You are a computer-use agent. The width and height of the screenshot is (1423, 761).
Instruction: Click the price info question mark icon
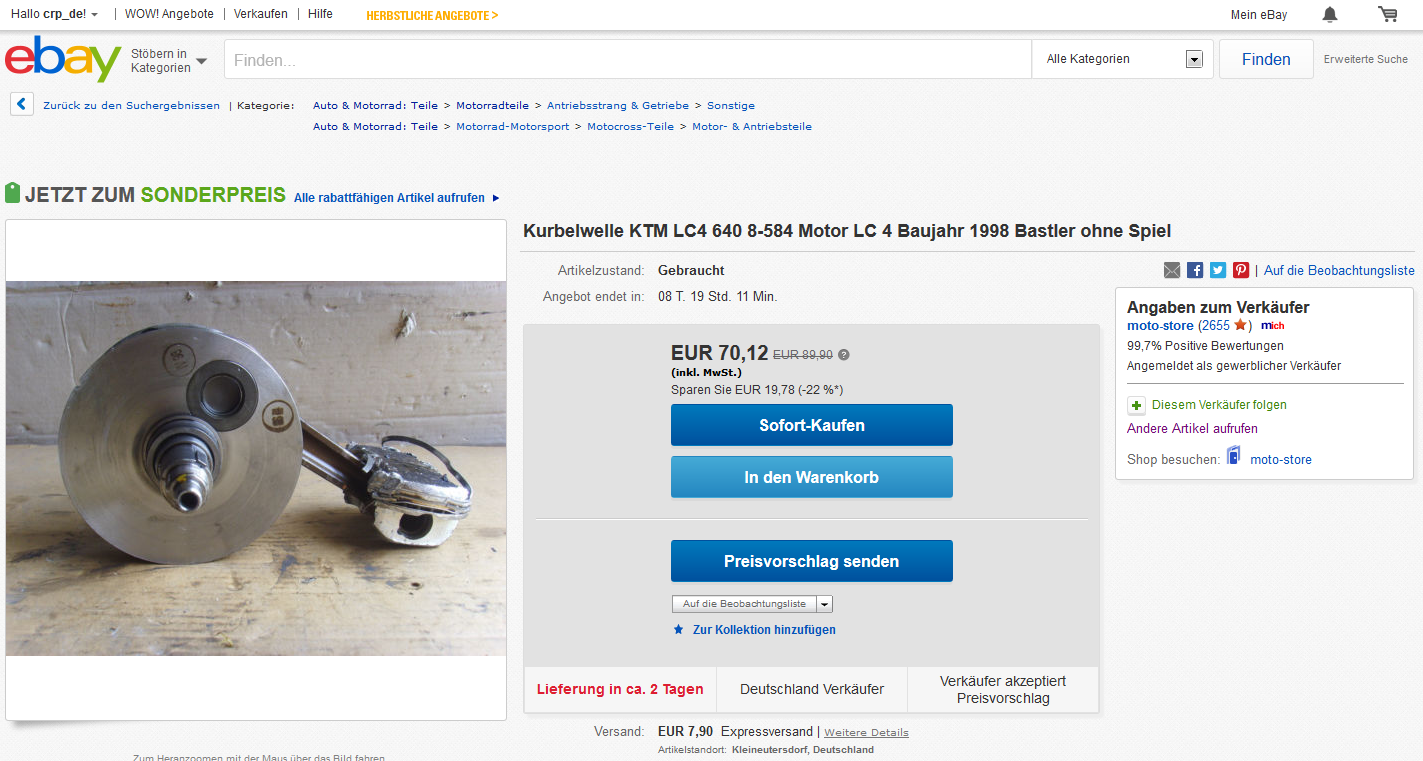coord(844,354)
